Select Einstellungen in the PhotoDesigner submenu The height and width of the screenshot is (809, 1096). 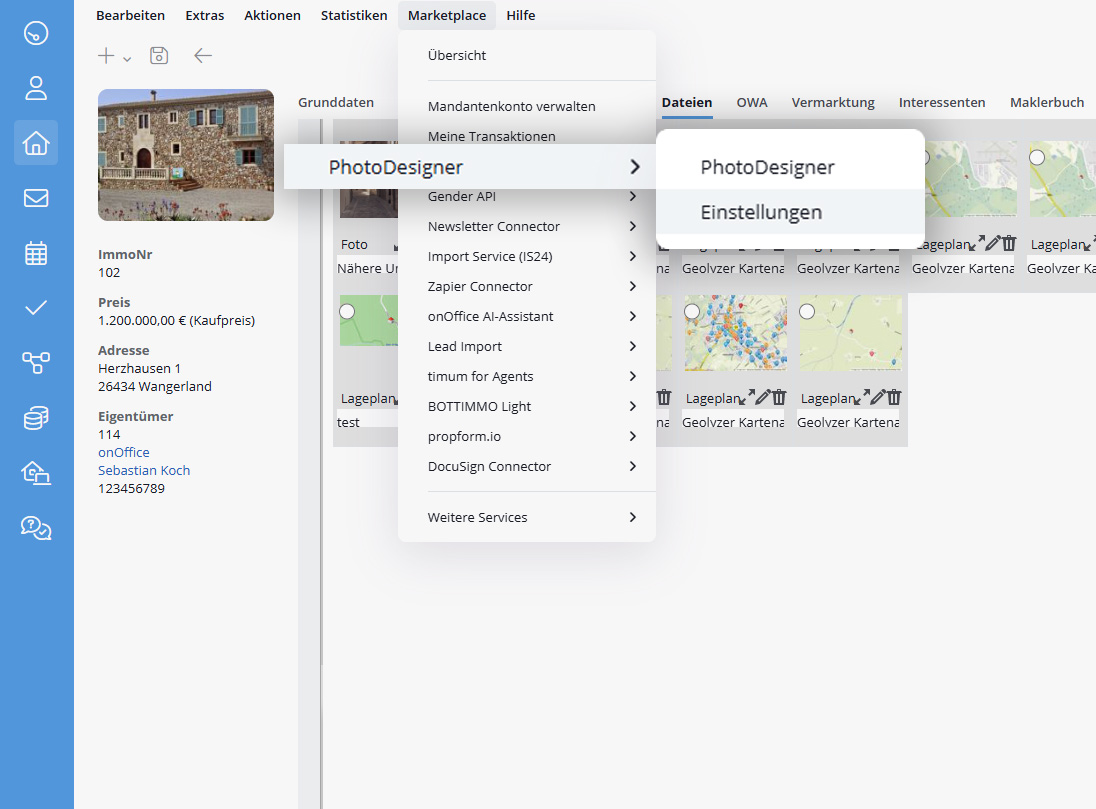(761, 212)
